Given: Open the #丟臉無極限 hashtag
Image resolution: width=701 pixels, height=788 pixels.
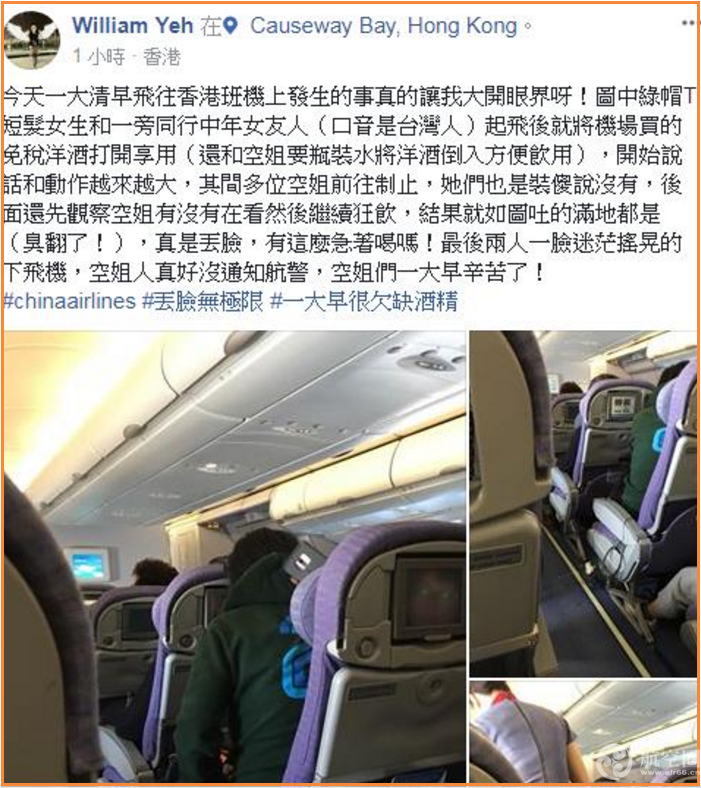Looking at the screenshot, I should (203, 302).
